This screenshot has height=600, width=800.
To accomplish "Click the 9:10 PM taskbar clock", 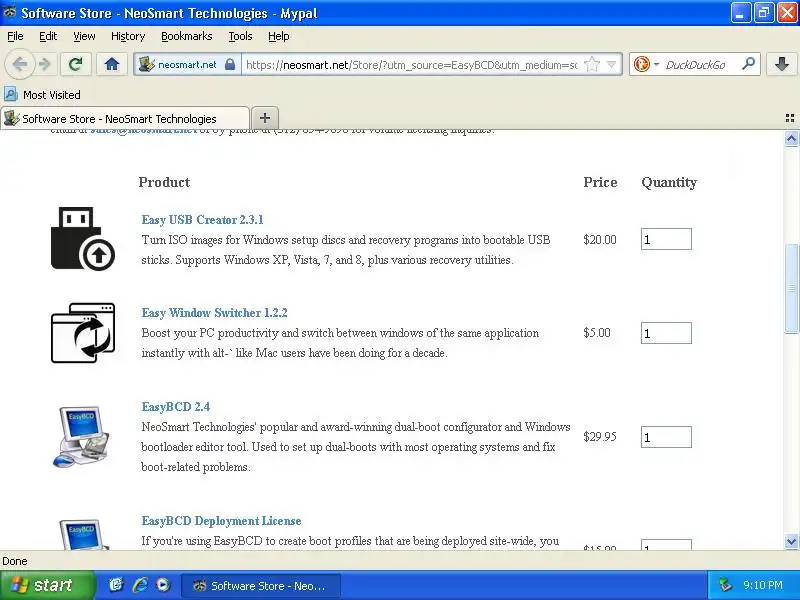I will (x=763, y=585).
